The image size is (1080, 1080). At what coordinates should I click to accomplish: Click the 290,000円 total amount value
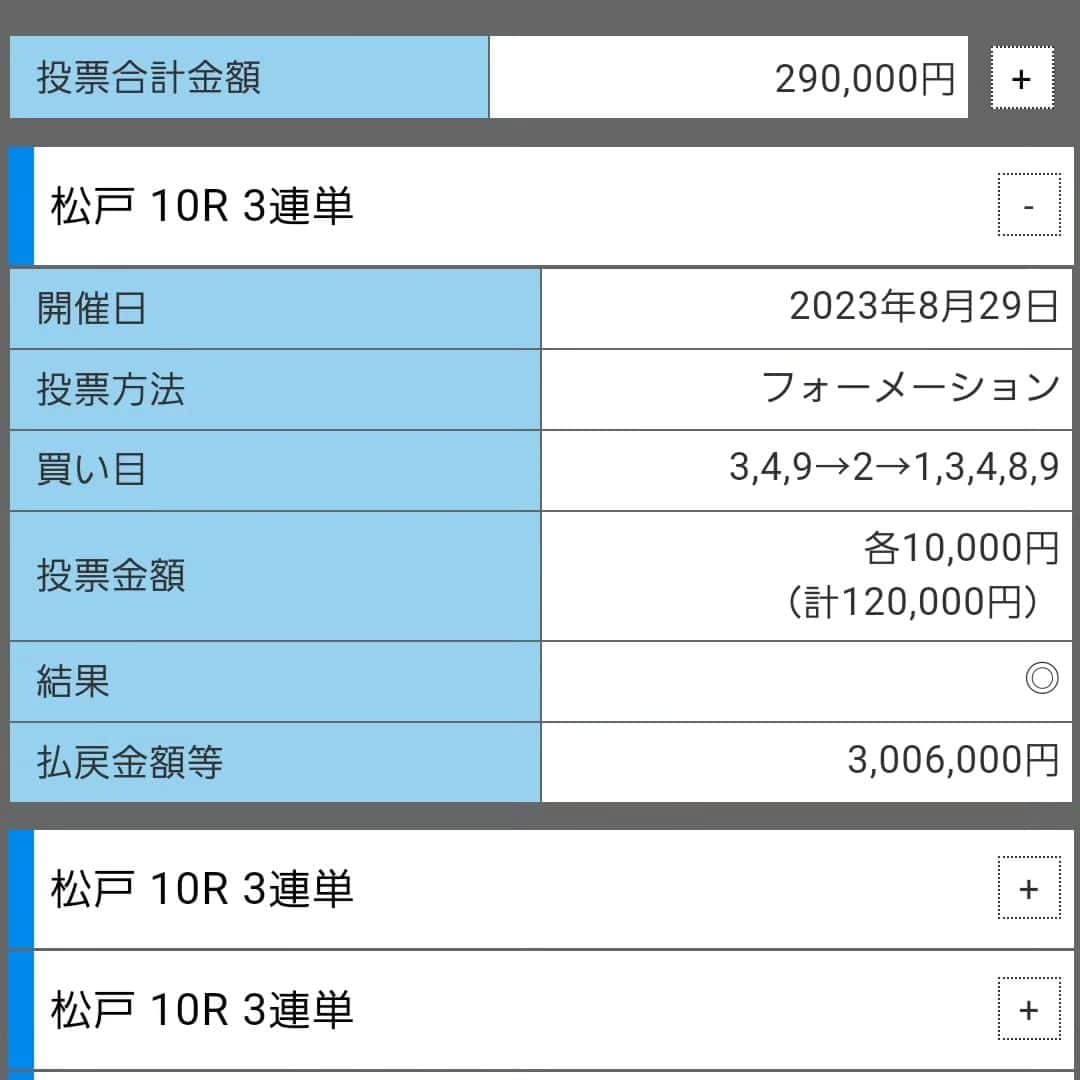click(865, 79)
